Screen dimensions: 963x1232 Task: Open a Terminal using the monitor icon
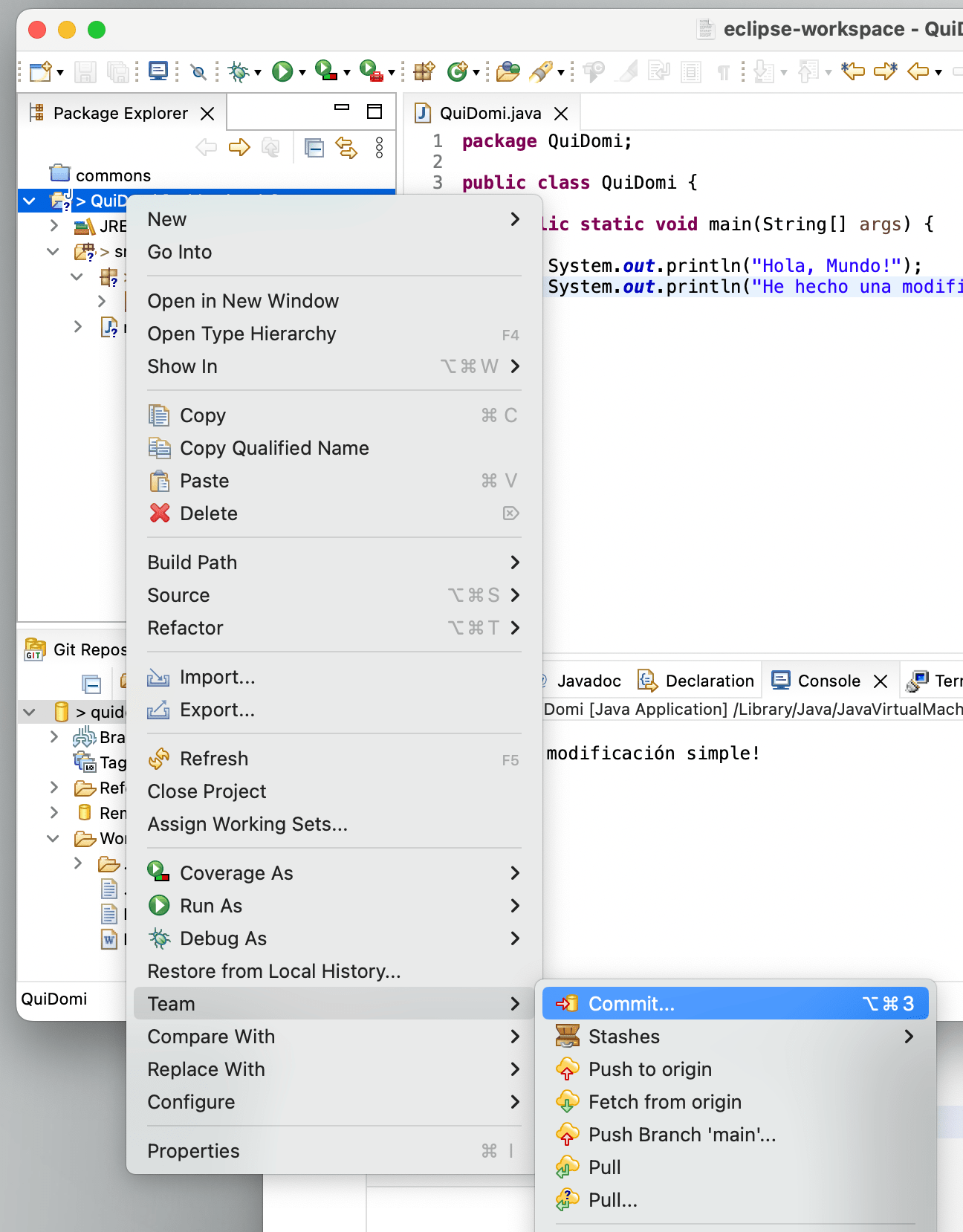point(158,71)
